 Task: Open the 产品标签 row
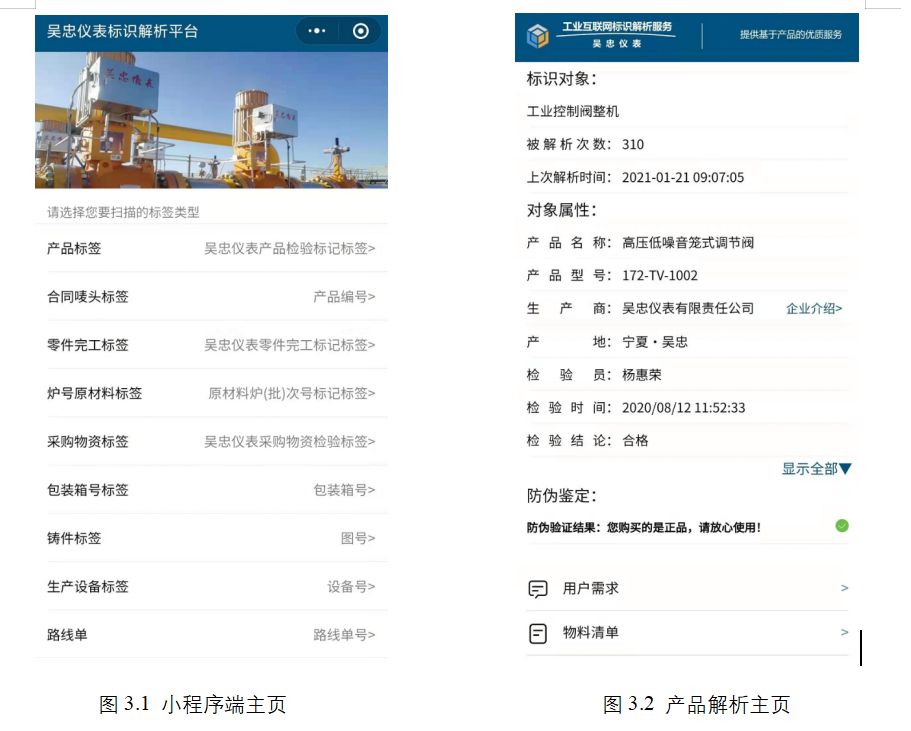(x=211, y=249)
